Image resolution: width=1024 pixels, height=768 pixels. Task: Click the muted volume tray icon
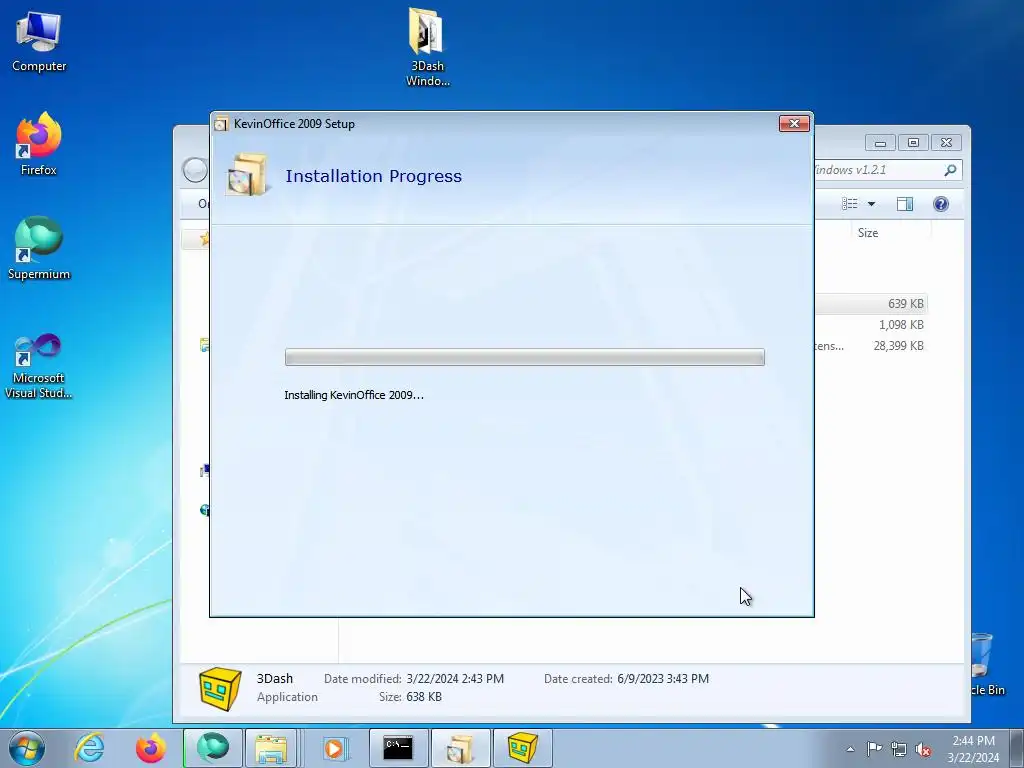[923, 749]
